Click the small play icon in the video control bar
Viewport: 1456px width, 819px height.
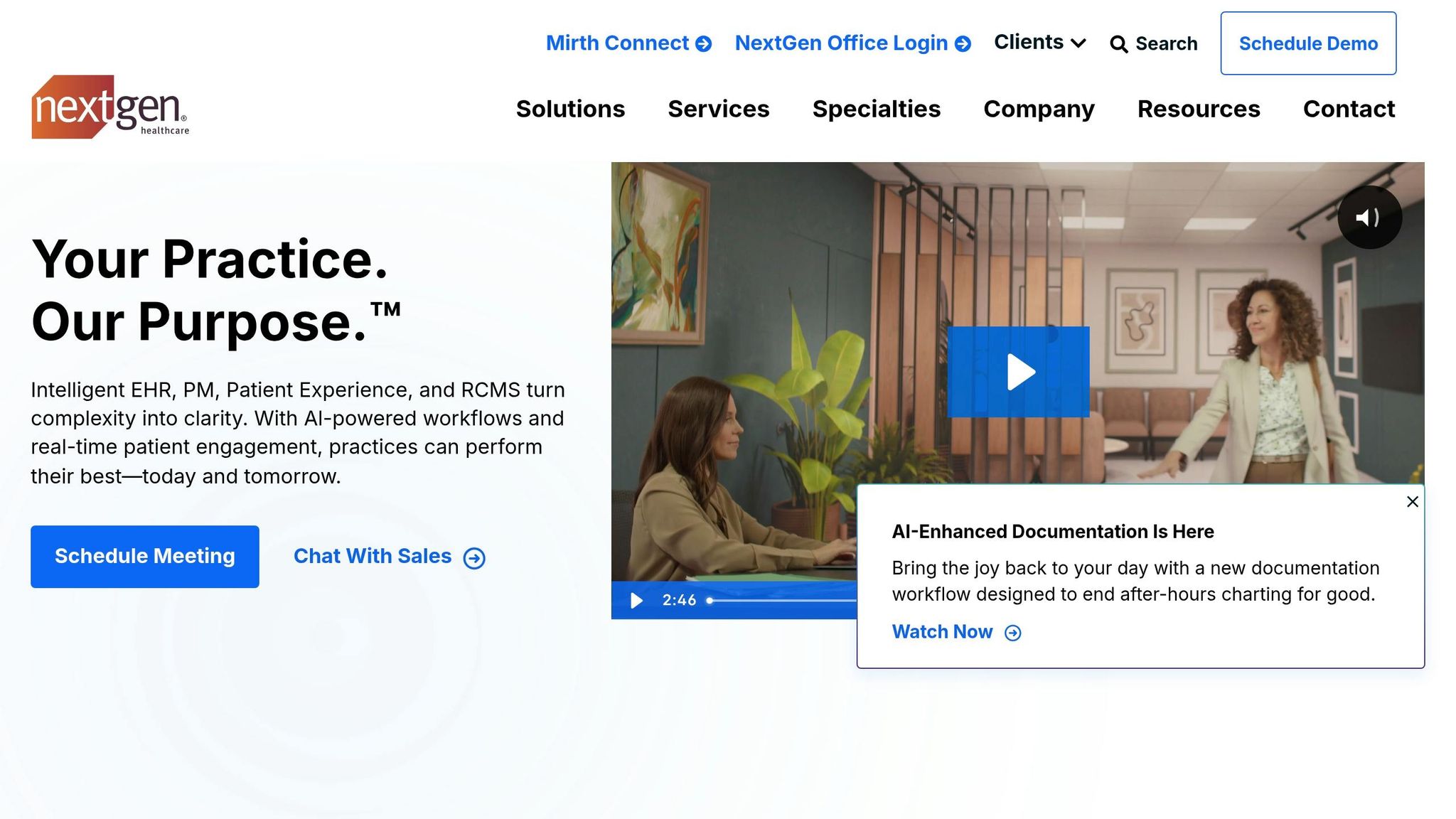636,601
